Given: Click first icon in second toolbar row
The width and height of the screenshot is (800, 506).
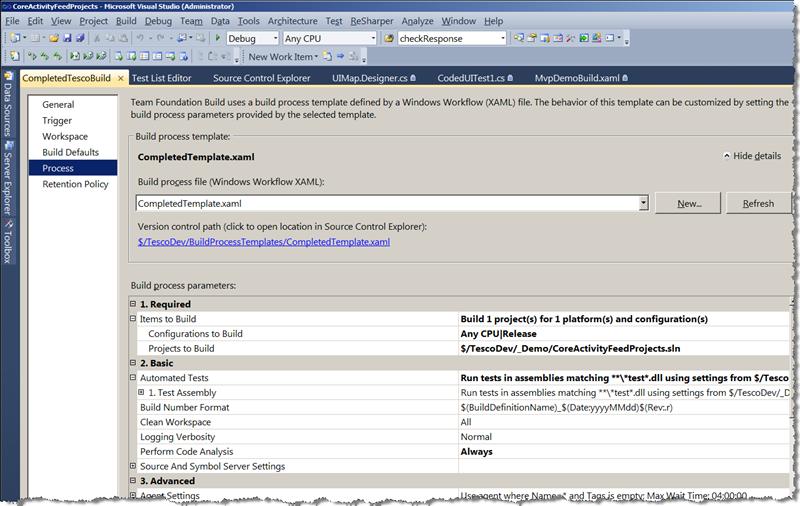Looking at the screenshot, I should point(15,56).
